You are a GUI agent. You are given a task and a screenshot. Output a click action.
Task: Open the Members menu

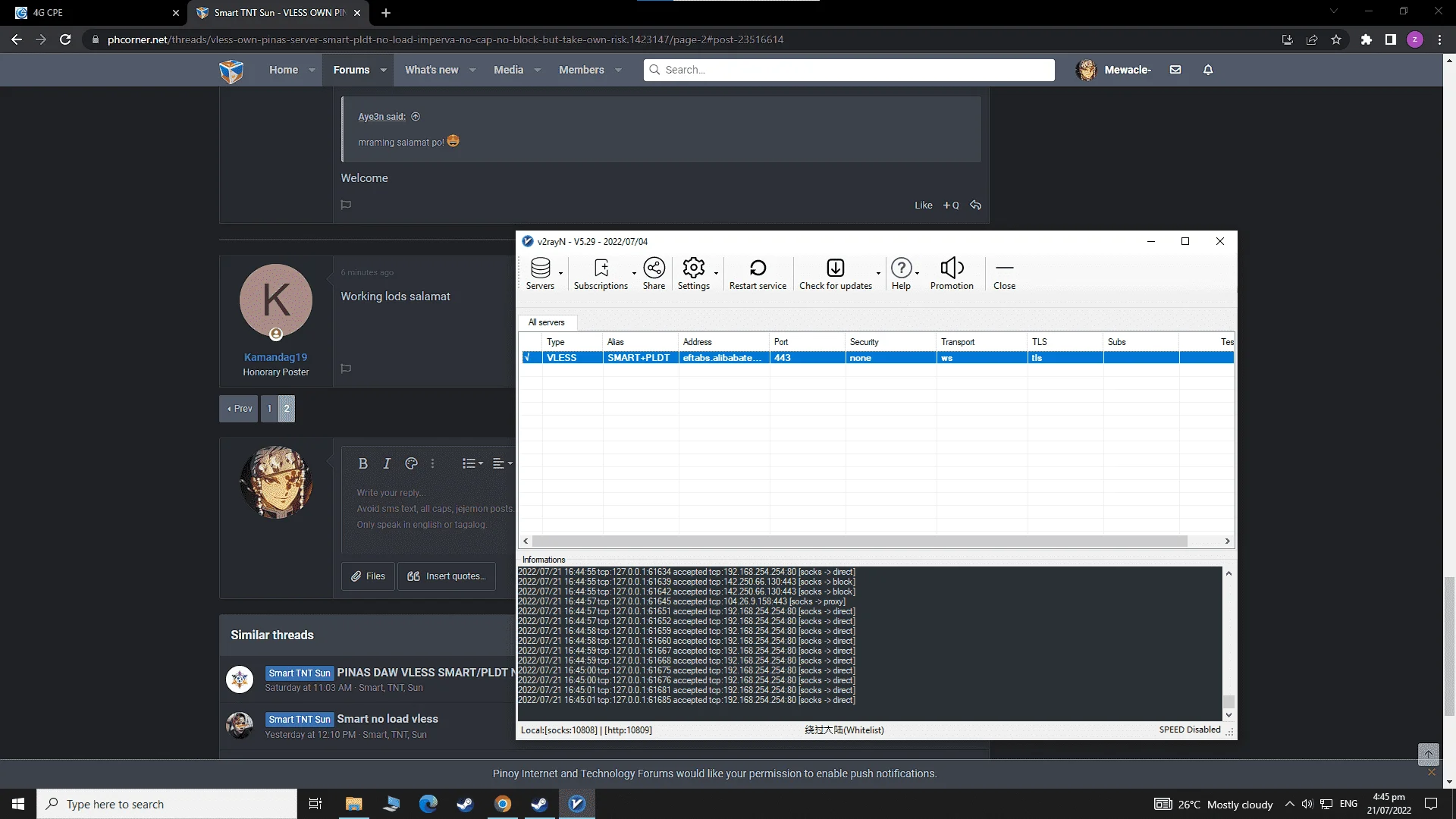[x=582, y=70]
